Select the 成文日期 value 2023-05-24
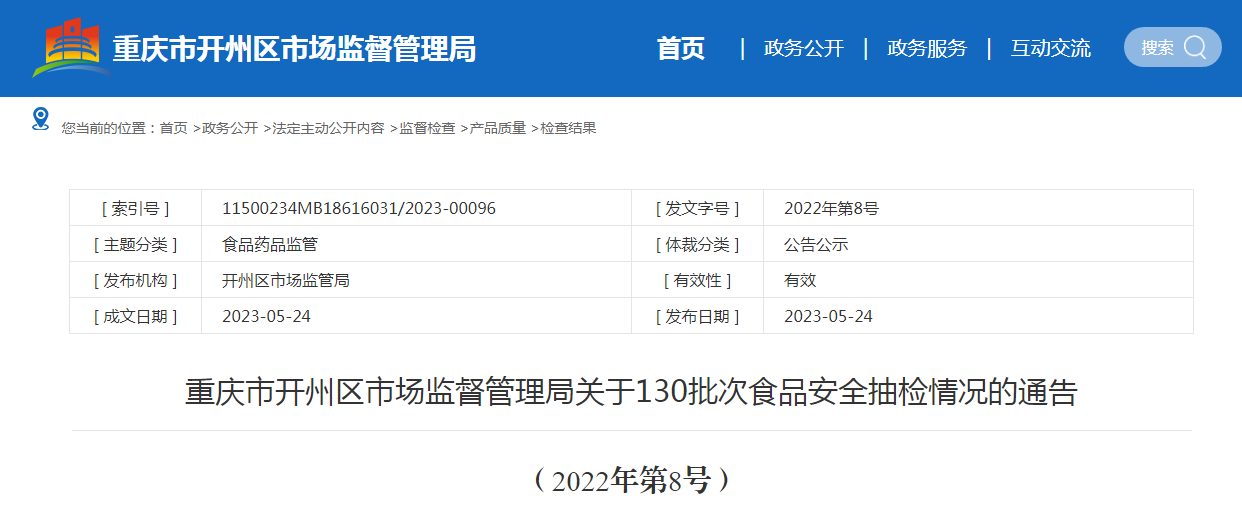The height and width of the screenshot is (520, 1242). tap(266, 316)
